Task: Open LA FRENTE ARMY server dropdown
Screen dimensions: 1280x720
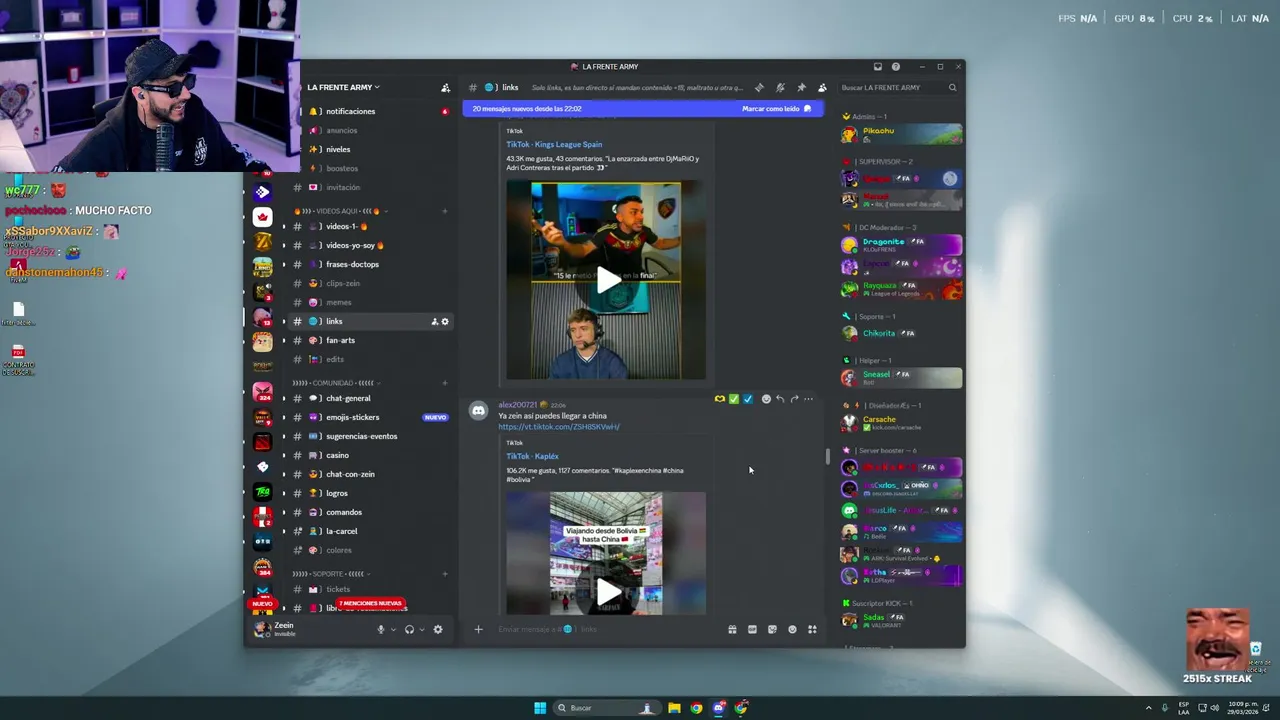Action: [x=343, y=87]
